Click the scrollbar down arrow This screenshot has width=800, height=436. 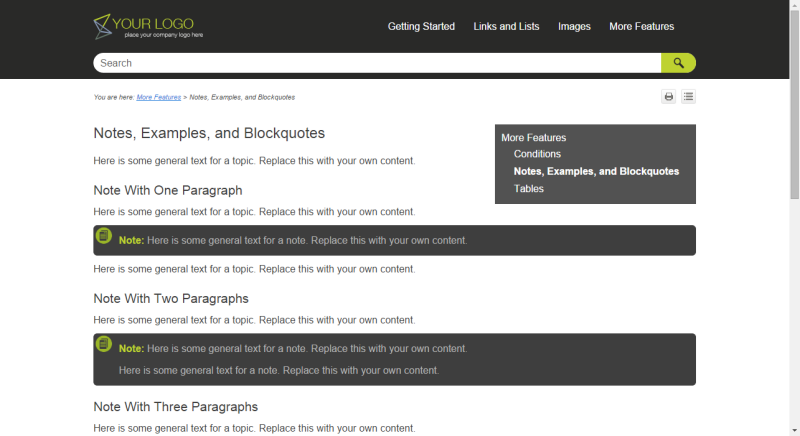tap(794, 431)
